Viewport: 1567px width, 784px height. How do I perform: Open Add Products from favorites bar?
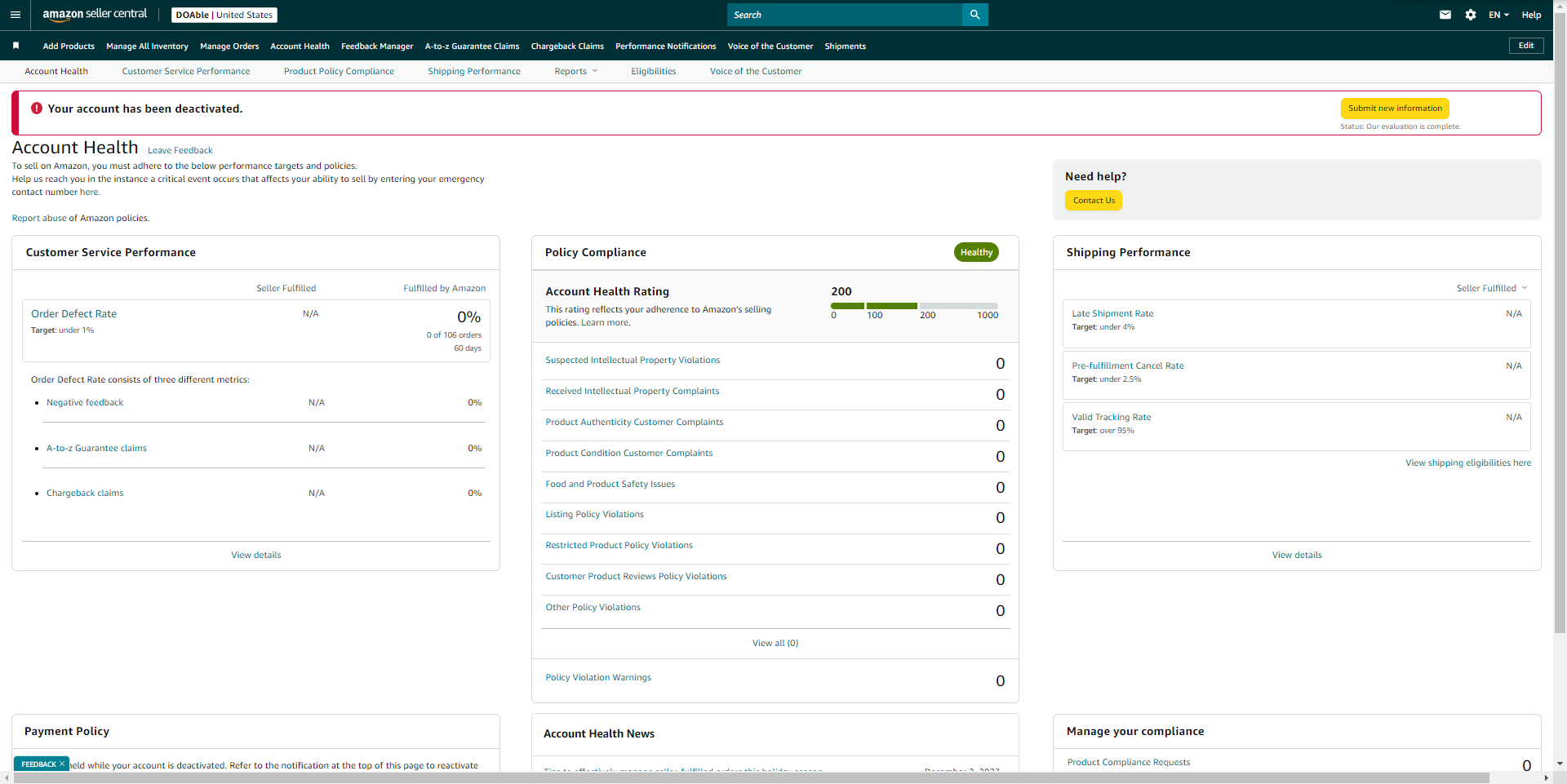tap(69, 47)
